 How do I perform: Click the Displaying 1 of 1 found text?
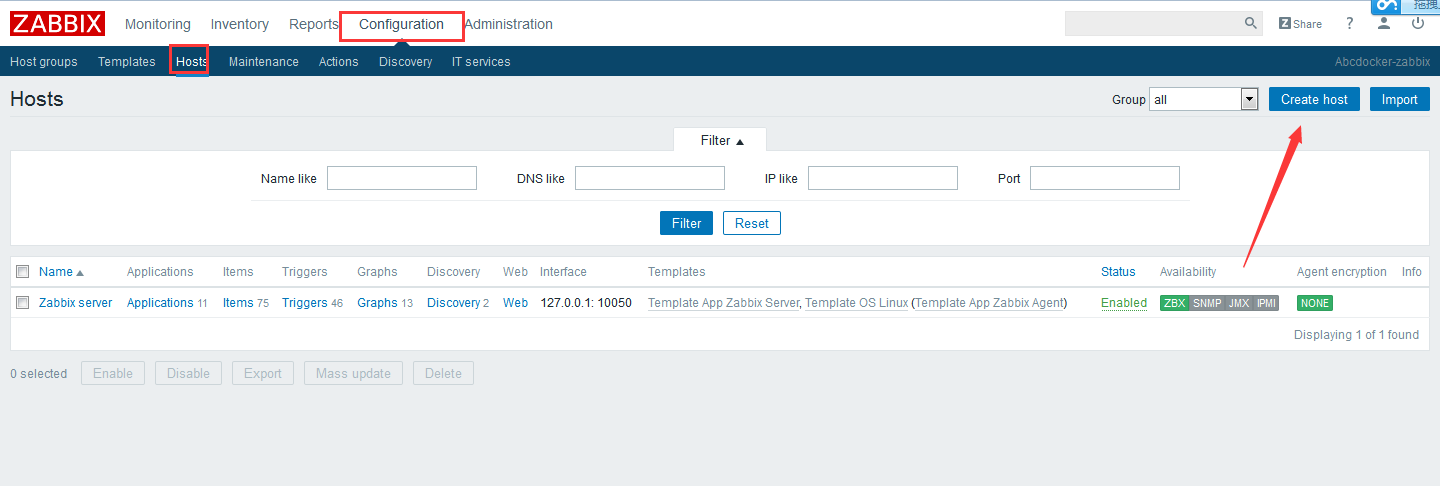point(1356,335)
